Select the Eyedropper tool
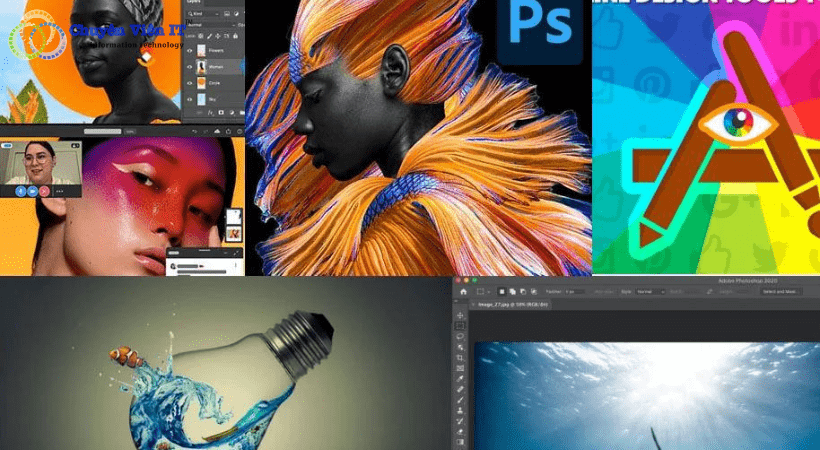This screenshot has height=450, width=820. 460,378
